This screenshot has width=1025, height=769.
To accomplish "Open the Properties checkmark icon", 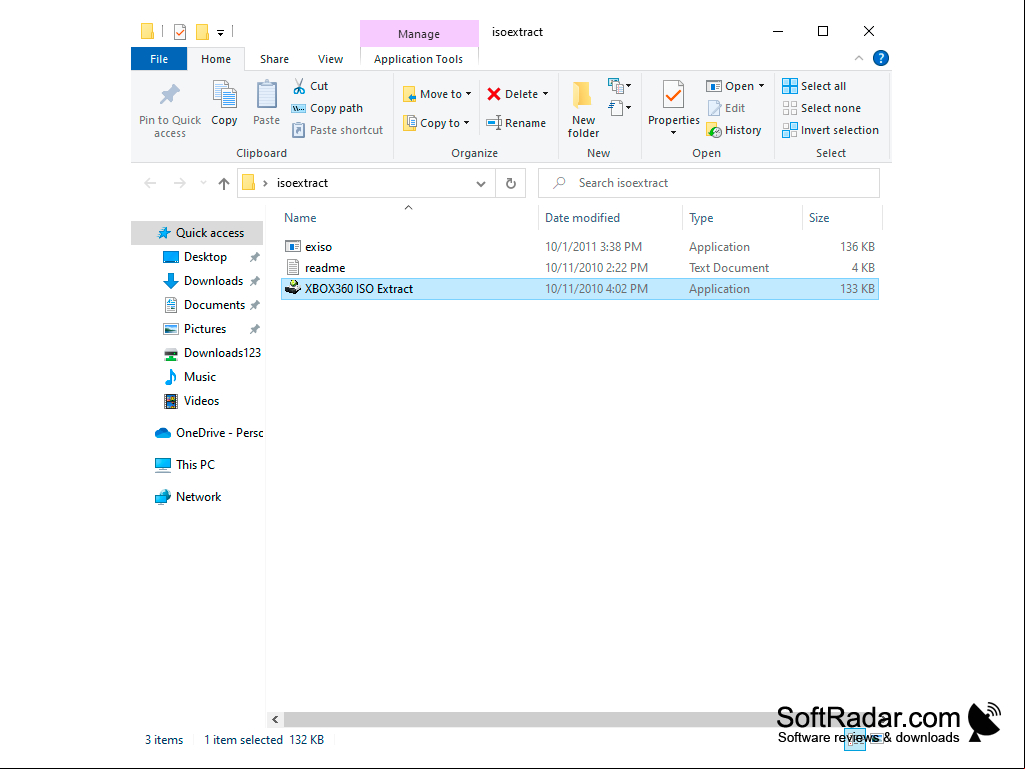I will point(673,95).
